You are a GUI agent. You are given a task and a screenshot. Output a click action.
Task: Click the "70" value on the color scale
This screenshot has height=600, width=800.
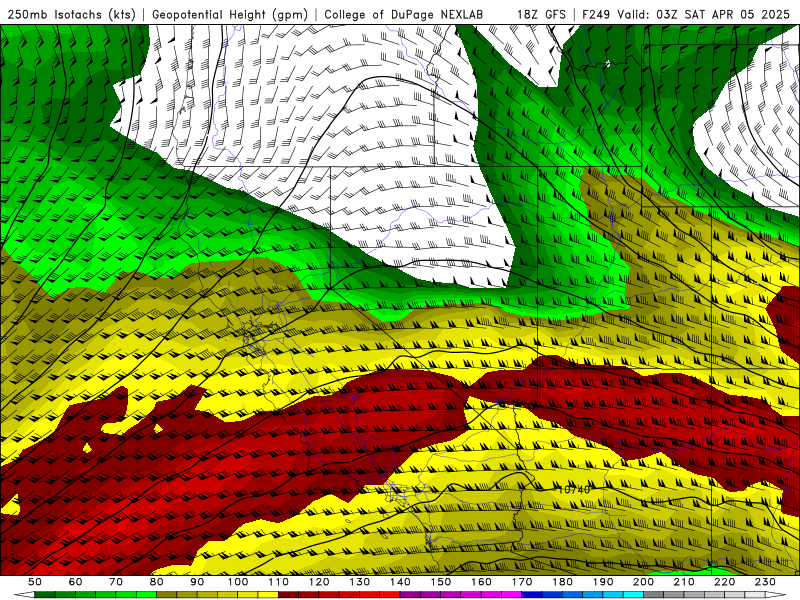click(x=116, y=582)
